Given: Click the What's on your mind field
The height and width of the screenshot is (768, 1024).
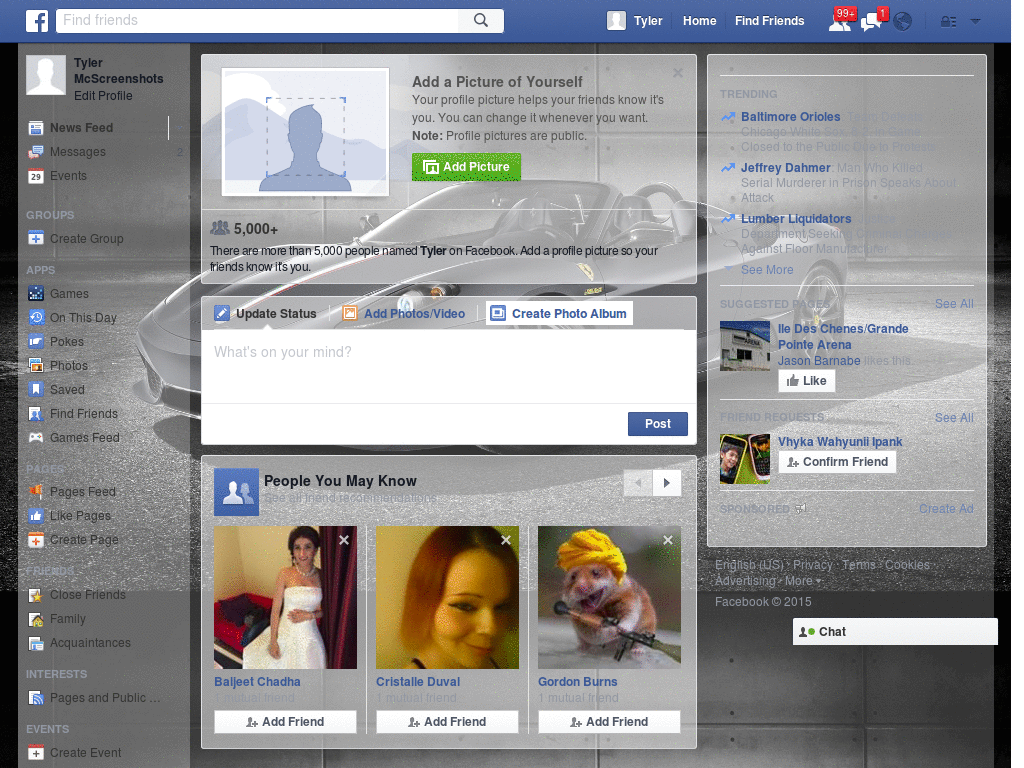Looking at the screenshot, I should [449, 366].
